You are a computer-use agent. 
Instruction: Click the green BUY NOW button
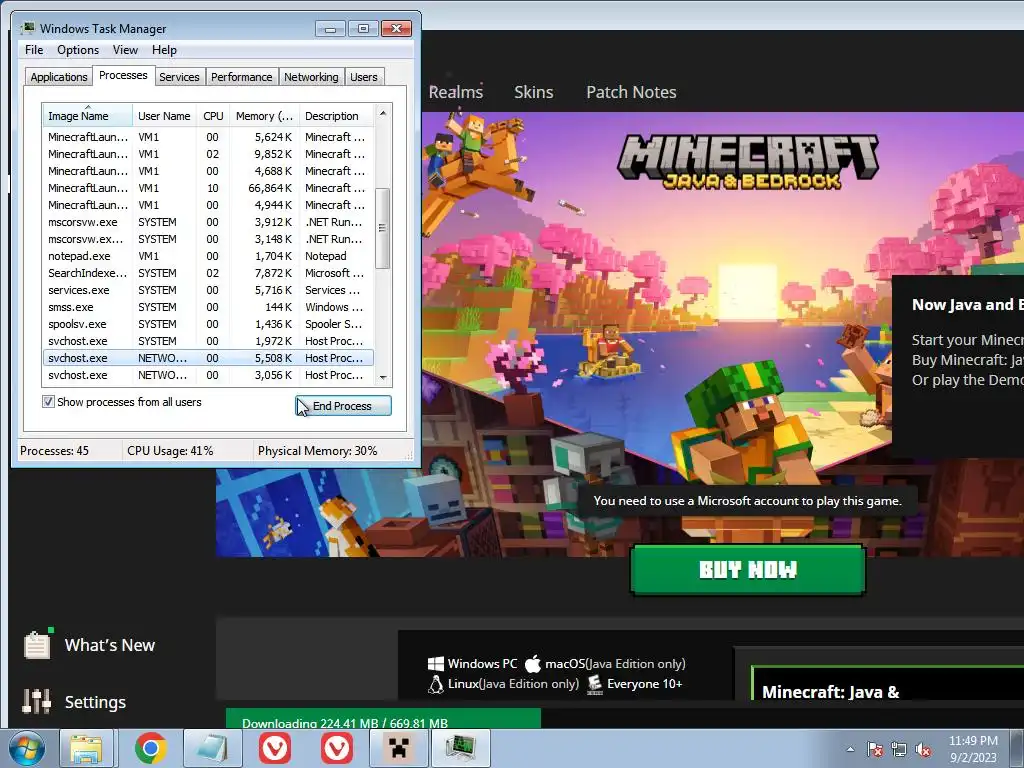[x=748, y=569]
